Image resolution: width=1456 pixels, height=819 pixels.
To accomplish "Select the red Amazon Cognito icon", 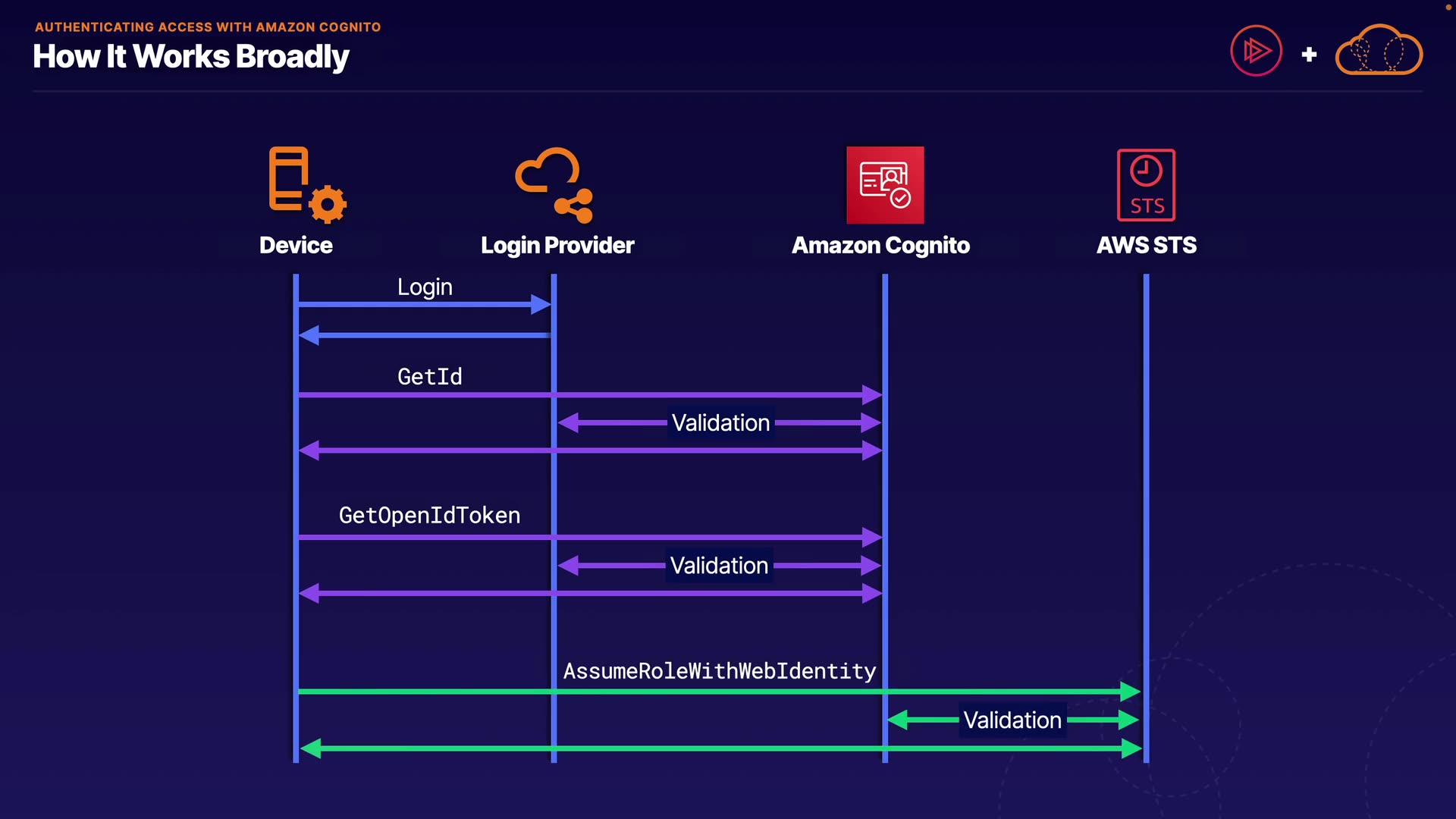I will point(885,185).
